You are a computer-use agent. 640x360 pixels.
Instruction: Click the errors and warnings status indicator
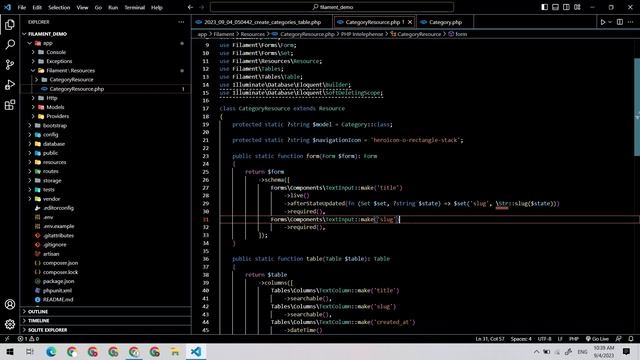tap(28, 339)
